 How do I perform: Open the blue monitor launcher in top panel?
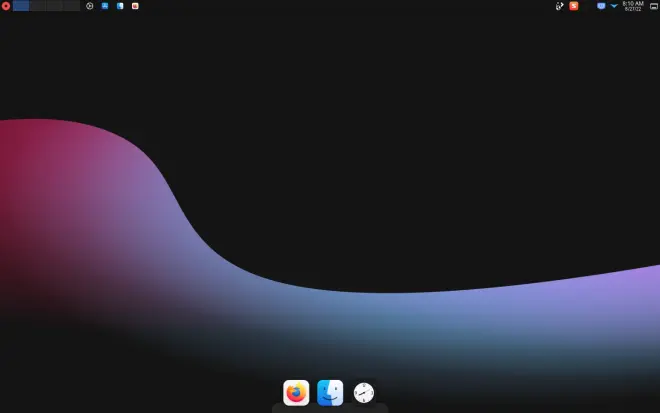click(105, 6)
